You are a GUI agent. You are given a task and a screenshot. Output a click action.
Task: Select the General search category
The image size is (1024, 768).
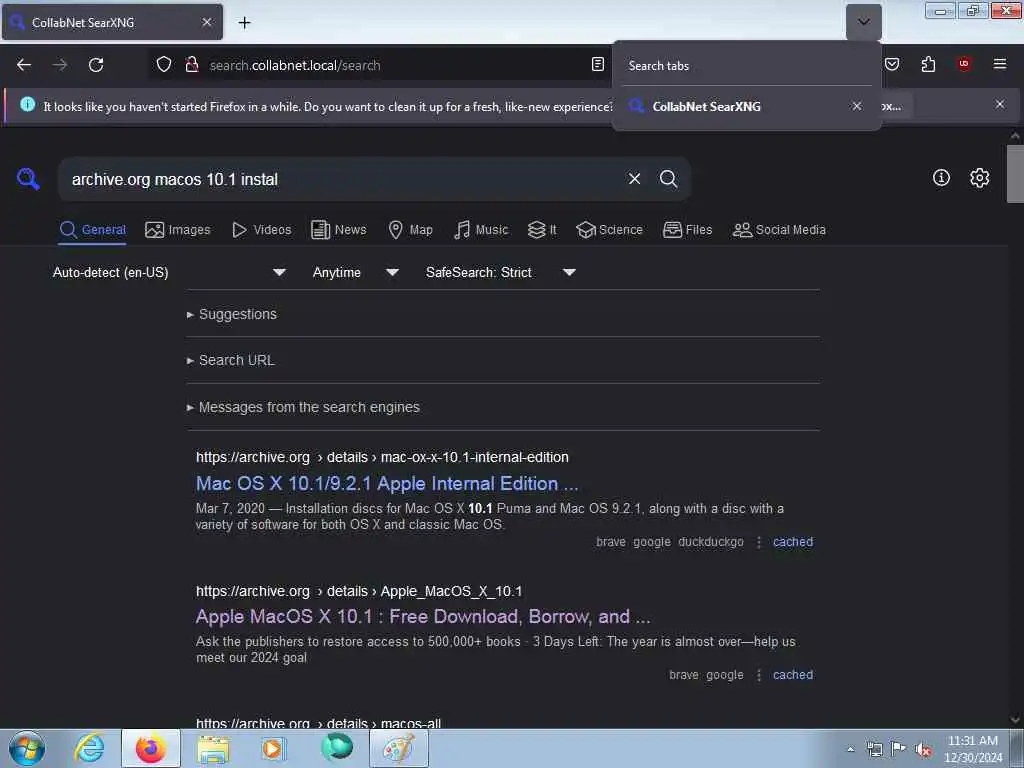click(92, 230)
